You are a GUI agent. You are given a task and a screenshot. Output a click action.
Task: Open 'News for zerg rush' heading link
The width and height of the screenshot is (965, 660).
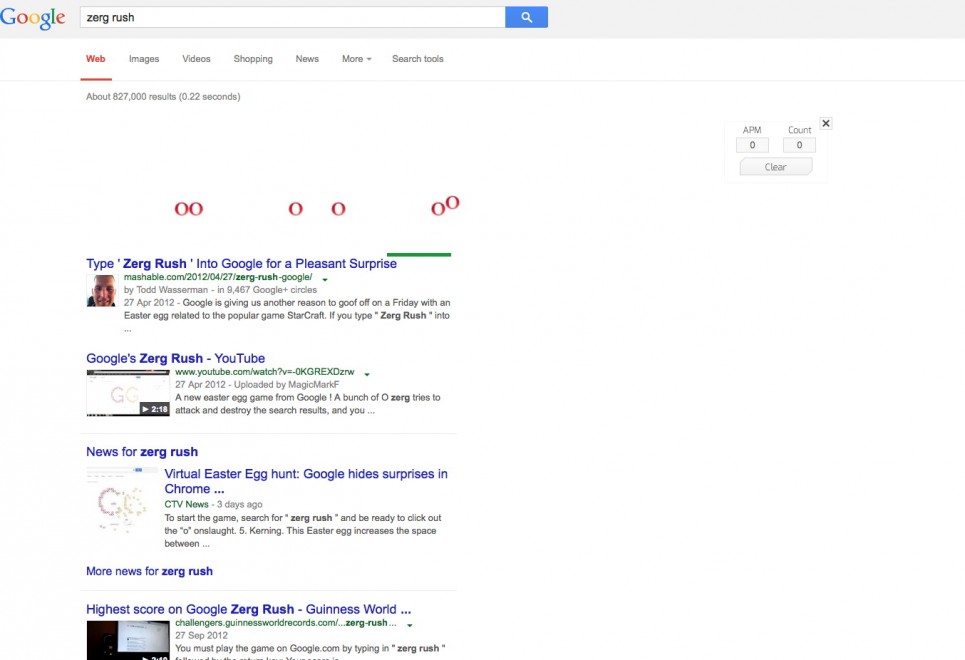tap(142, 452)
